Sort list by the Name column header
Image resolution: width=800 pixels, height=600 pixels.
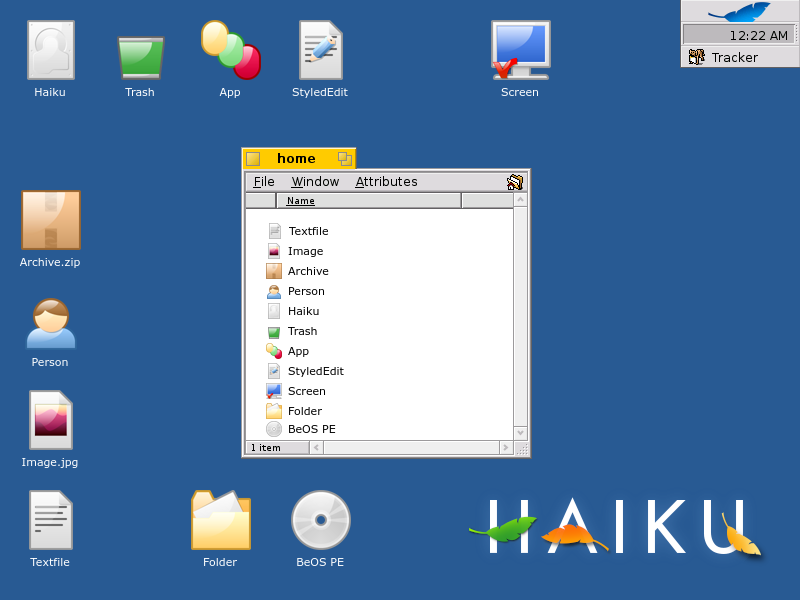click(369, 201)
